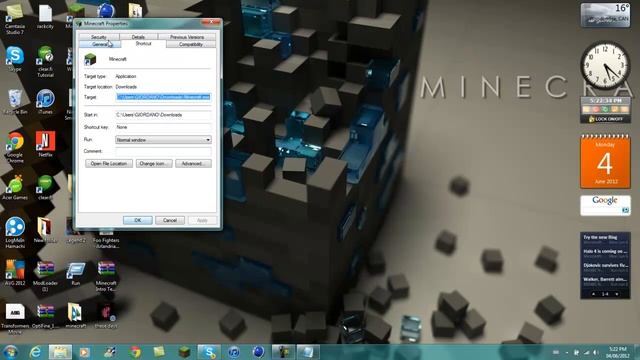Screen dimensions: 640x360
Task: Open the Minecraft Intro Te... archive icon
Action: [106, 276]
